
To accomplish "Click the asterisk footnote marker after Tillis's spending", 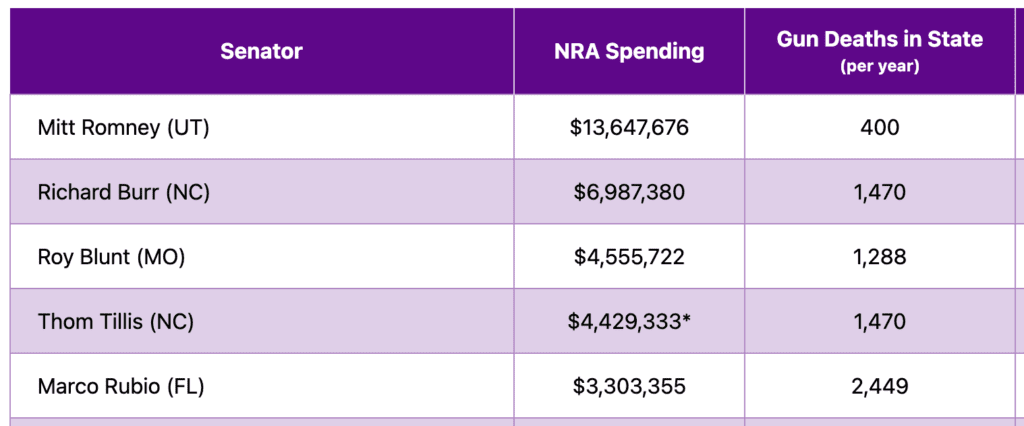I will [x=686, y=320].
